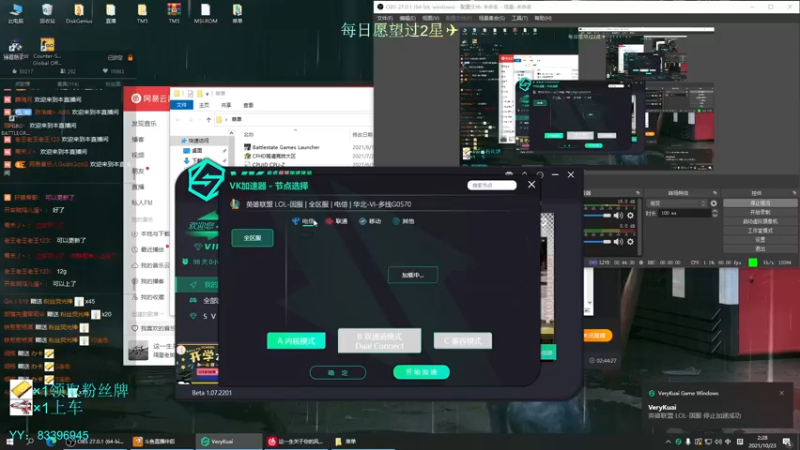The width and height of the screenshot is (800, 450).
Task: Click the League of Legends game icon
Action: 235,204
